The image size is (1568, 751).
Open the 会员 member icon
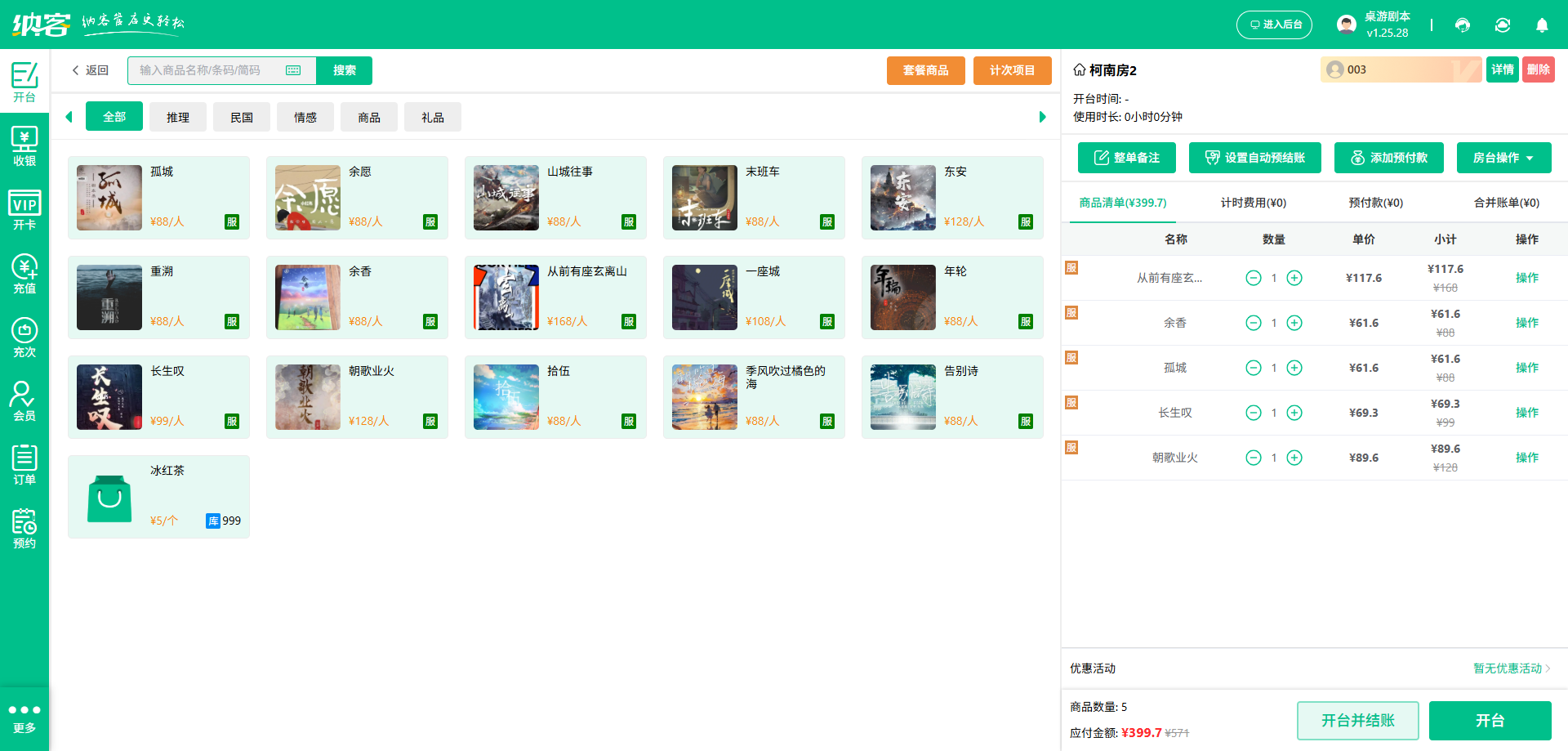(x=24, y=401)
